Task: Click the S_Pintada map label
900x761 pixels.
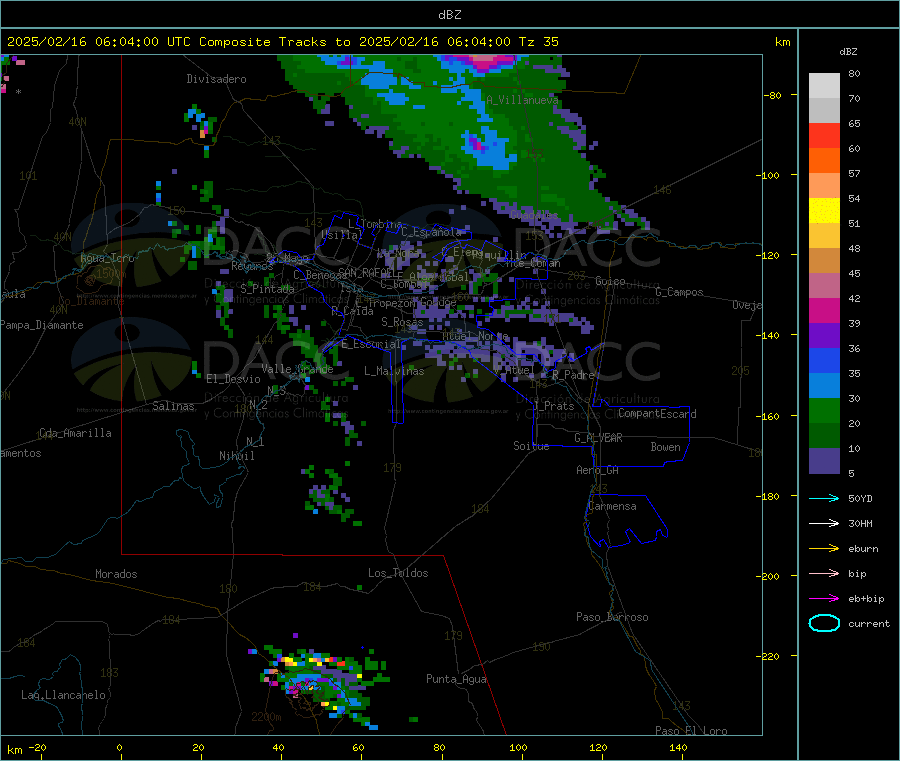Action: point(267,289)
